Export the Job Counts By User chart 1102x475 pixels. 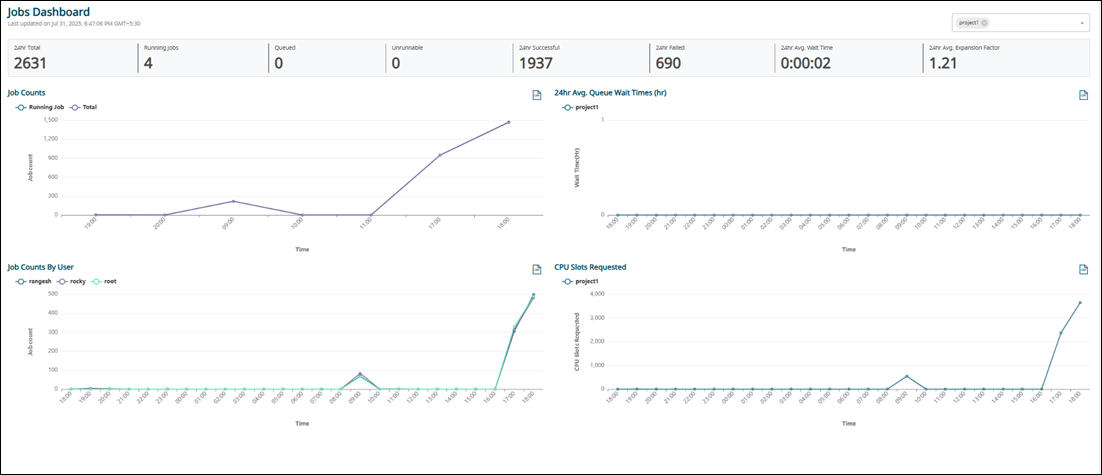coord(537,269)
